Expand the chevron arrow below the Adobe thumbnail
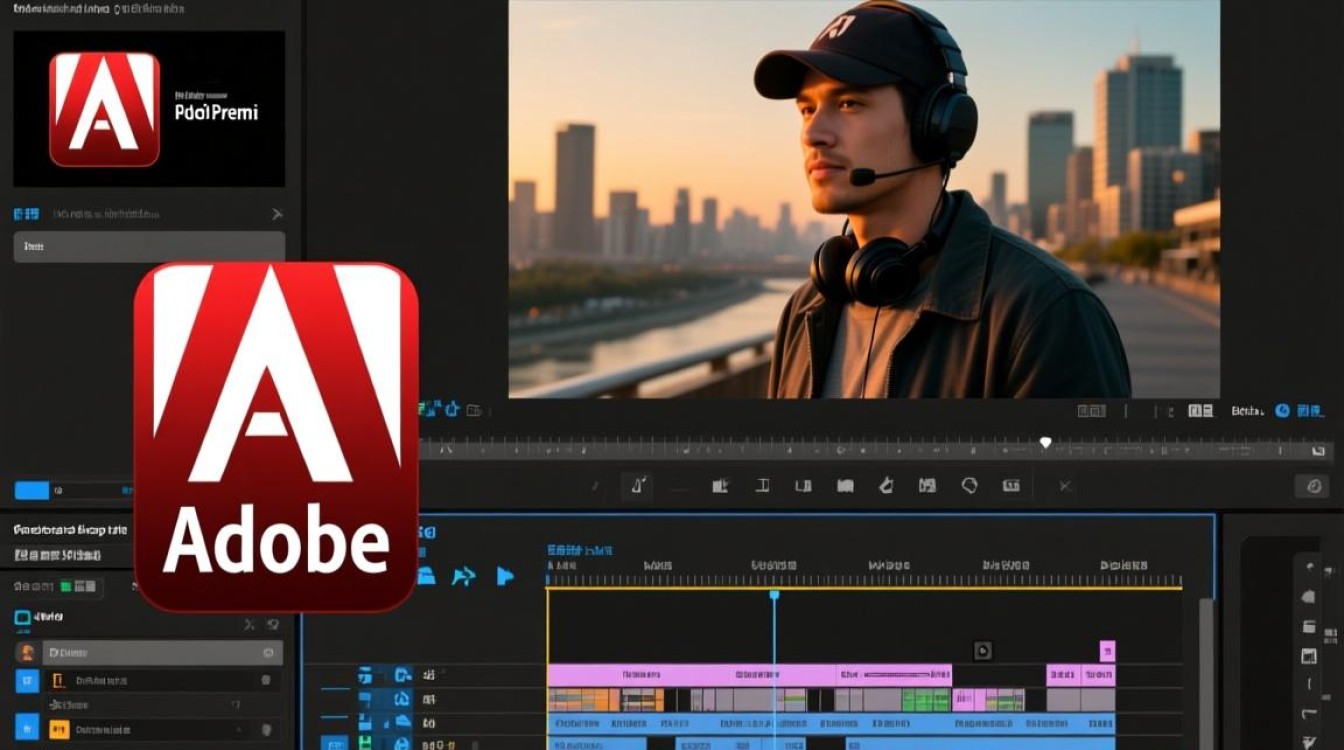1344x750 pixels. pos(277,214)
